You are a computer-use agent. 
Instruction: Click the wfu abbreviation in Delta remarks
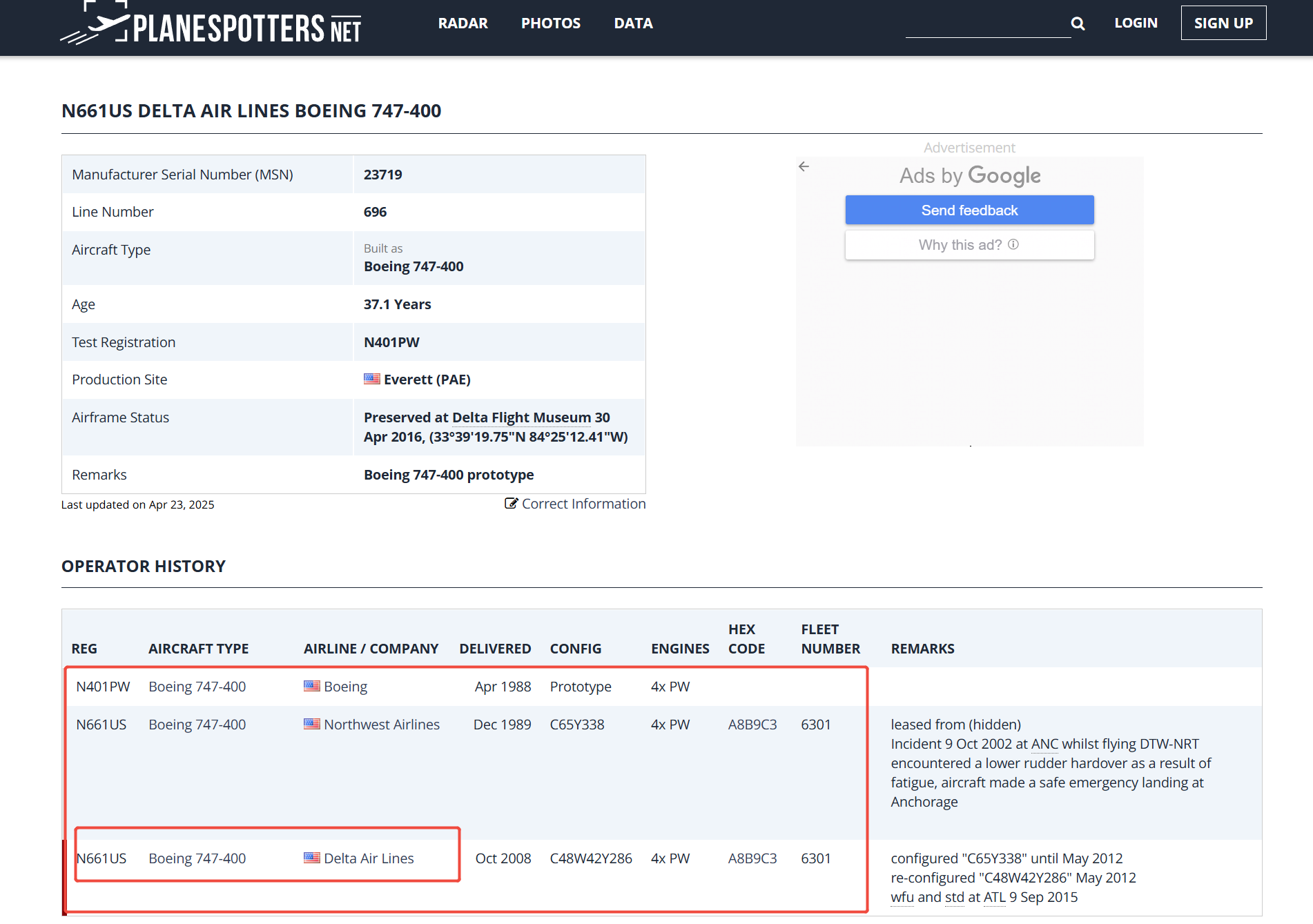(x=902, y=897)
